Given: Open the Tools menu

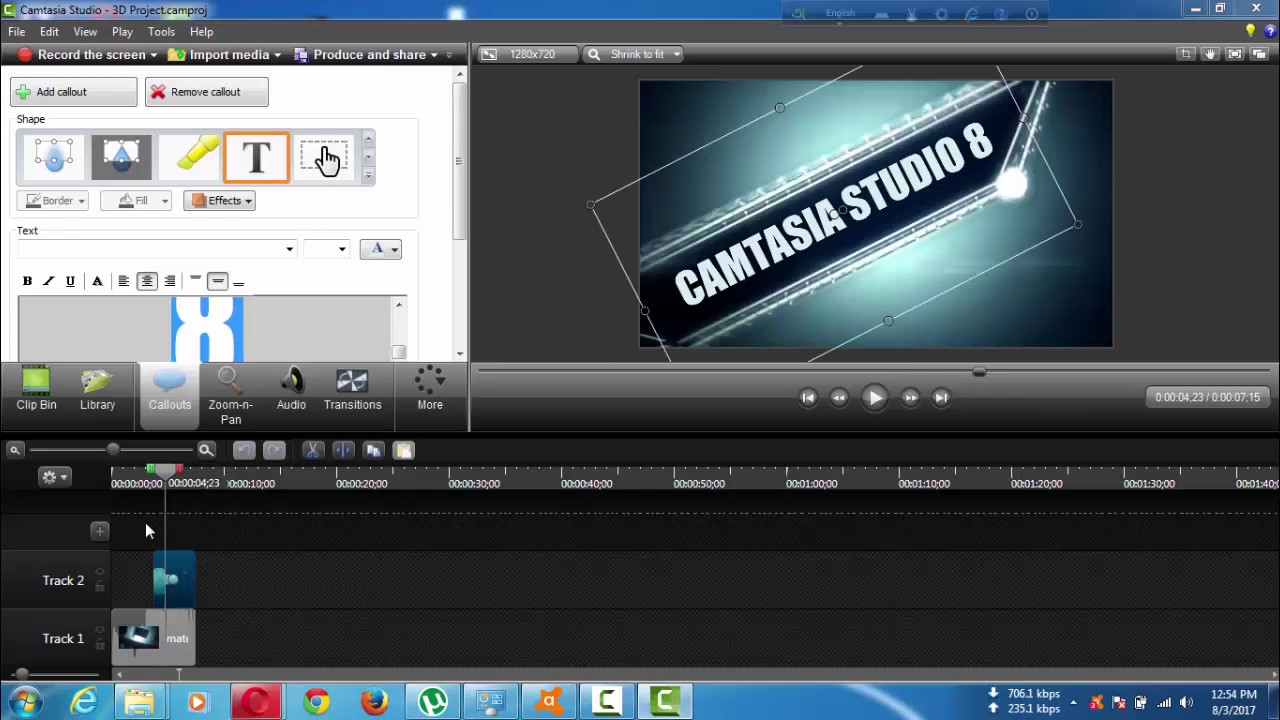Looking at the screenshot, I should pos(161,31).
